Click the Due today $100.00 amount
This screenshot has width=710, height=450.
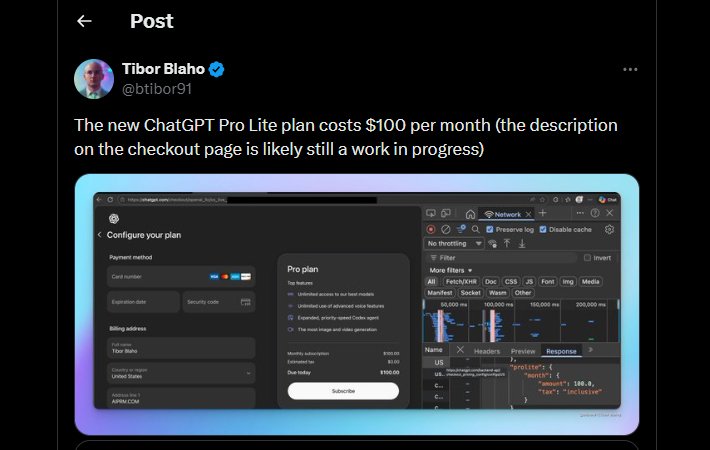point(389,373)
